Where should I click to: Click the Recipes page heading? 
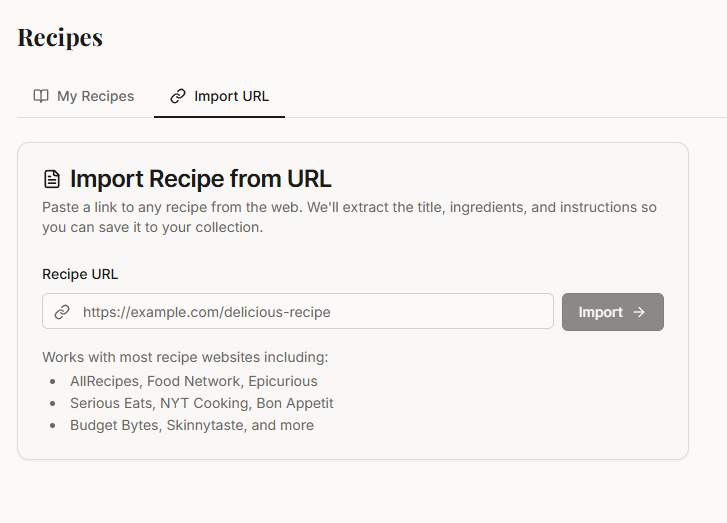[60, 38]
